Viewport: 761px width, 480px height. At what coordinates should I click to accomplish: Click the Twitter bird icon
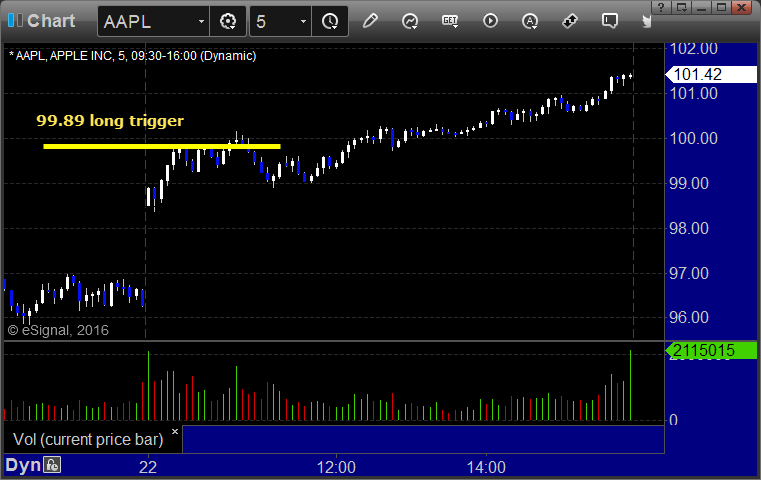[x=646, y=21]
